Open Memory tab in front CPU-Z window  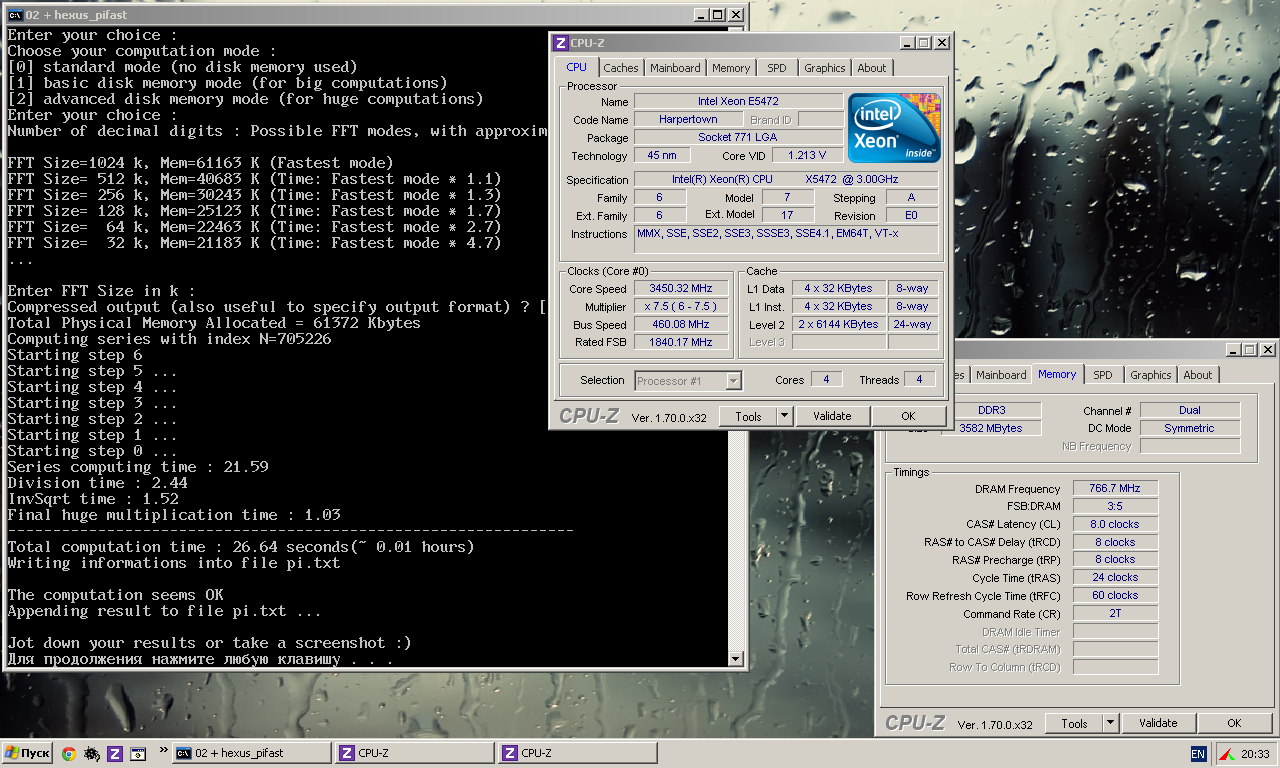[x=731, y=68]
